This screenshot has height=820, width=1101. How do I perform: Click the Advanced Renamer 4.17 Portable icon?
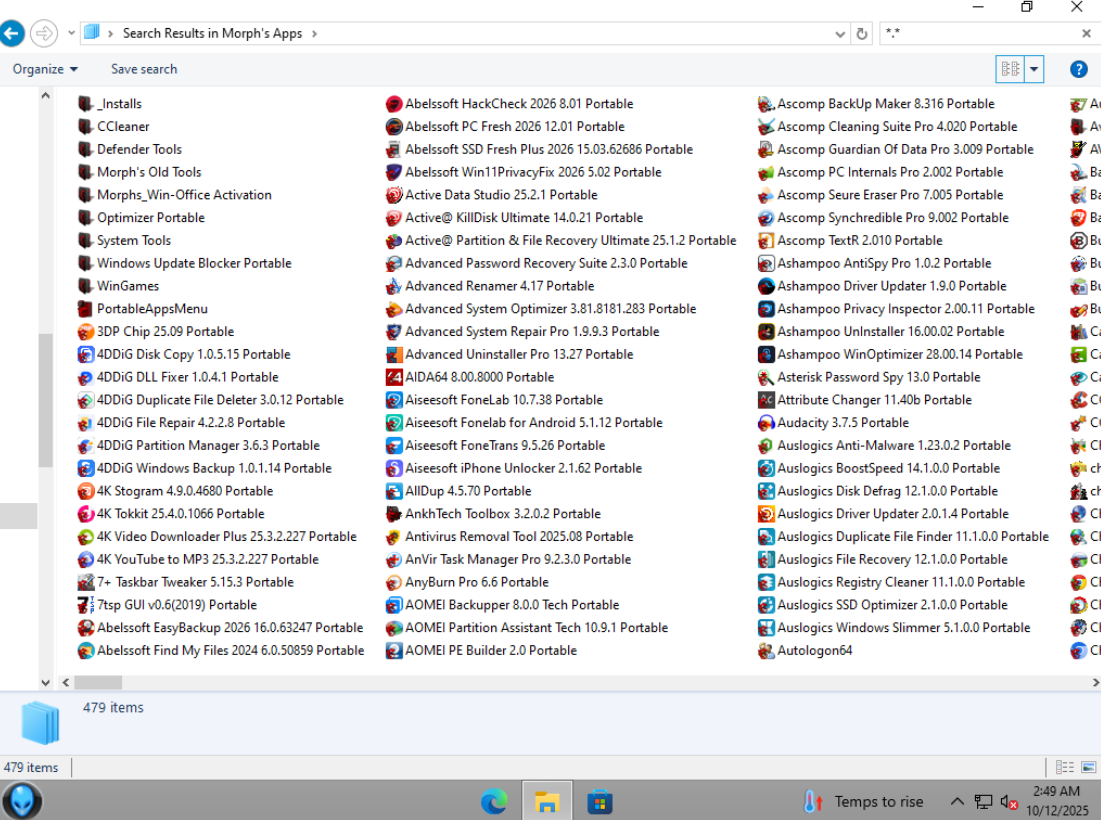(x=393, y=286)
